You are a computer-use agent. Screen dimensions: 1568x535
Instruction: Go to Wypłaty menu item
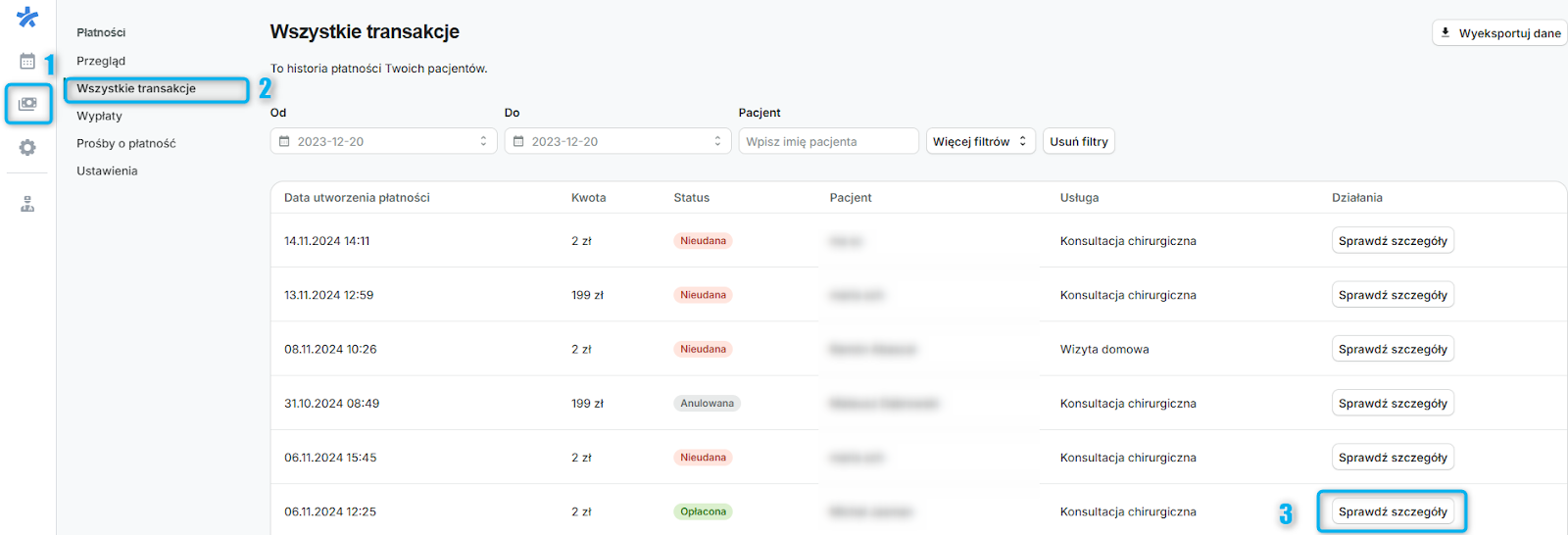pyautogui.click(x=99, y=116)
